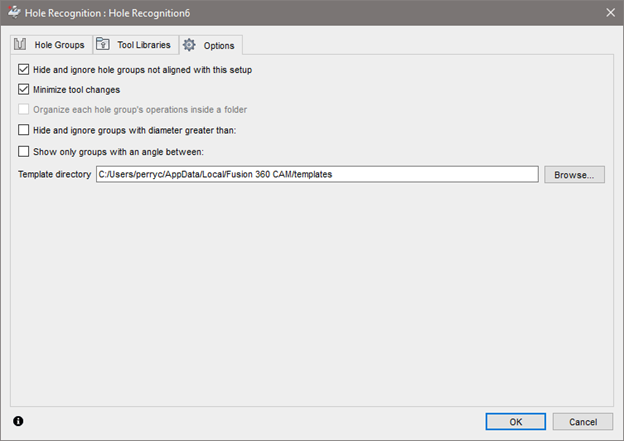Open the Tool Libraries tab
Image resolution: width=624 pixels, height=441 pixels.
point(135,45)
